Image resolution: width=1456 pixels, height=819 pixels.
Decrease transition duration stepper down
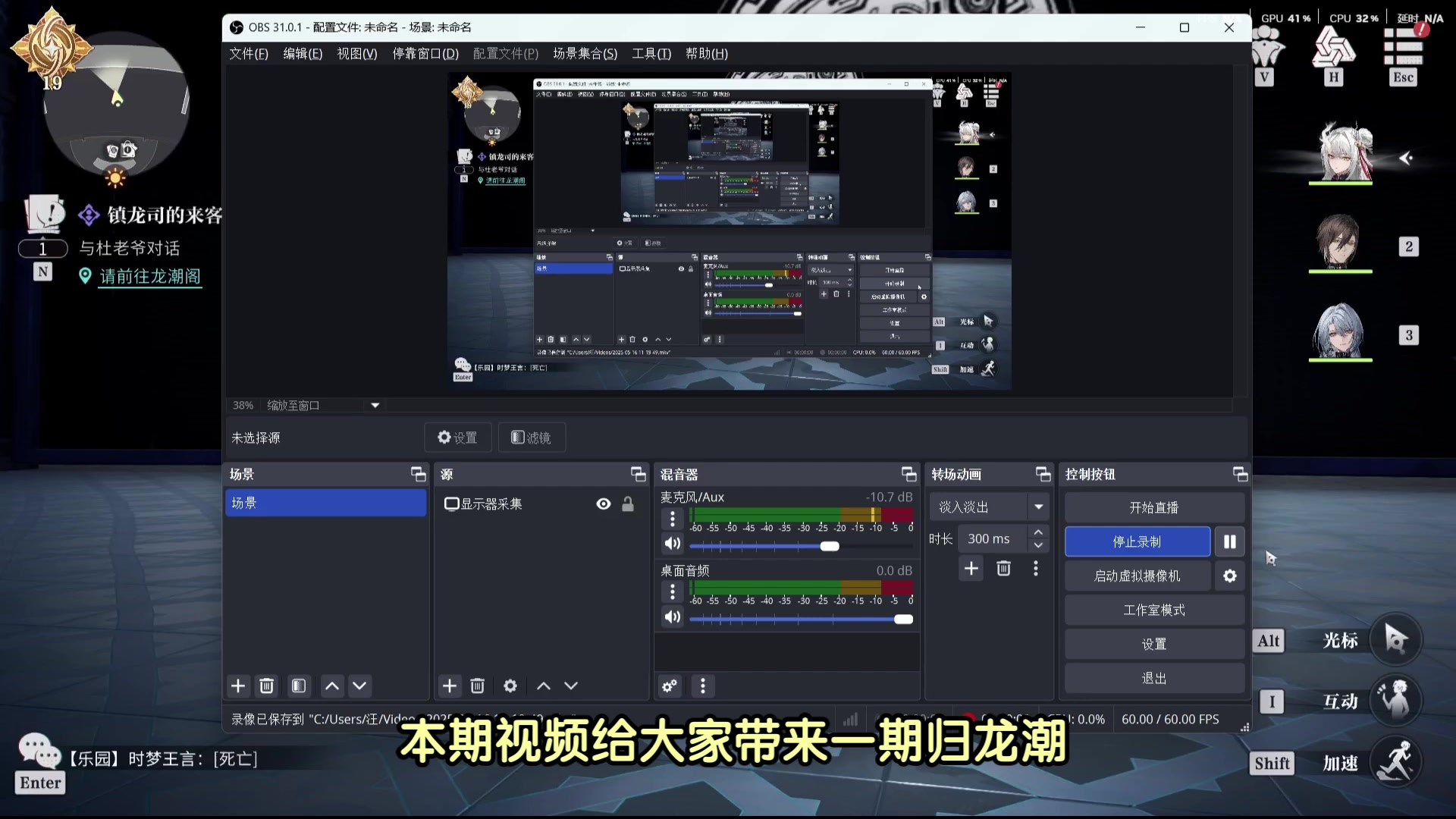(x=1038, y=545)
